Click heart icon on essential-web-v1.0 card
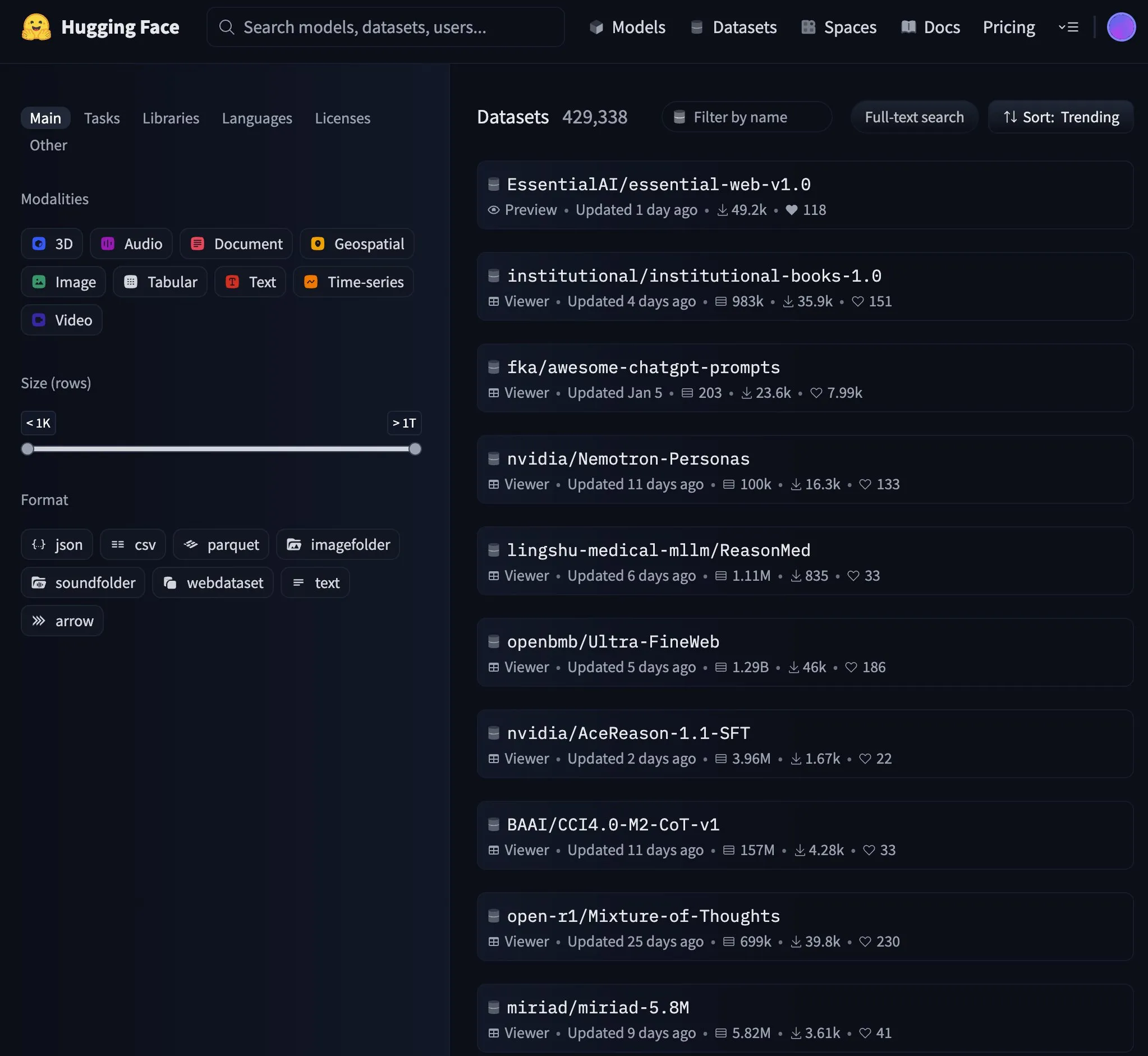Viewport: 1148px width, 1056px height. coord(792,210)
